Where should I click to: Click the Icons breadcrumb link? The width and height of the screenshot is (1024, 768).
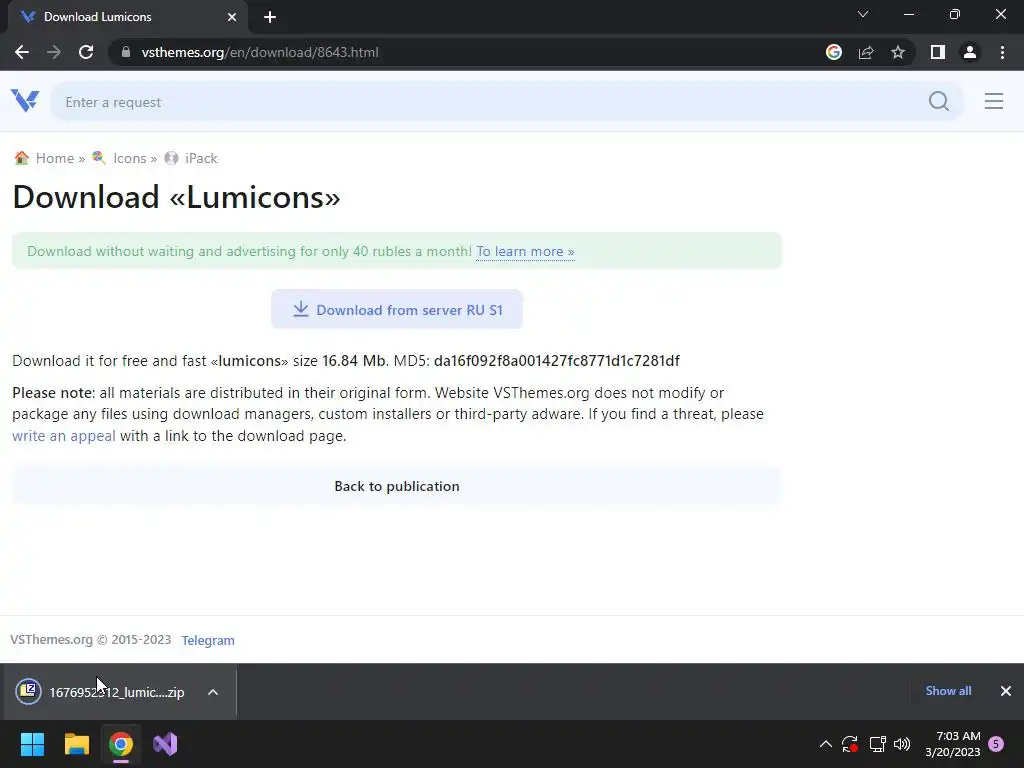[x=129, y=158]
